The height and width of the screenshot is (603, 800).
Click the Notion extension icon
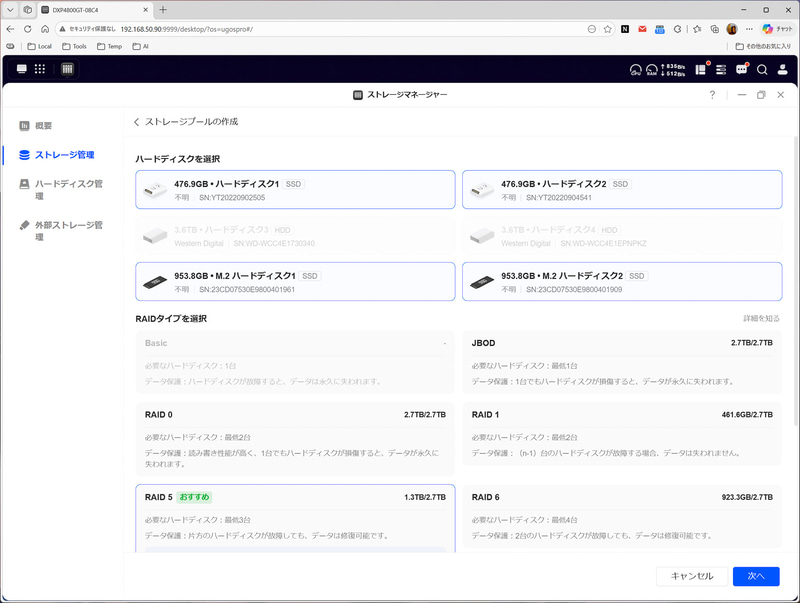(x=625, y=29)
